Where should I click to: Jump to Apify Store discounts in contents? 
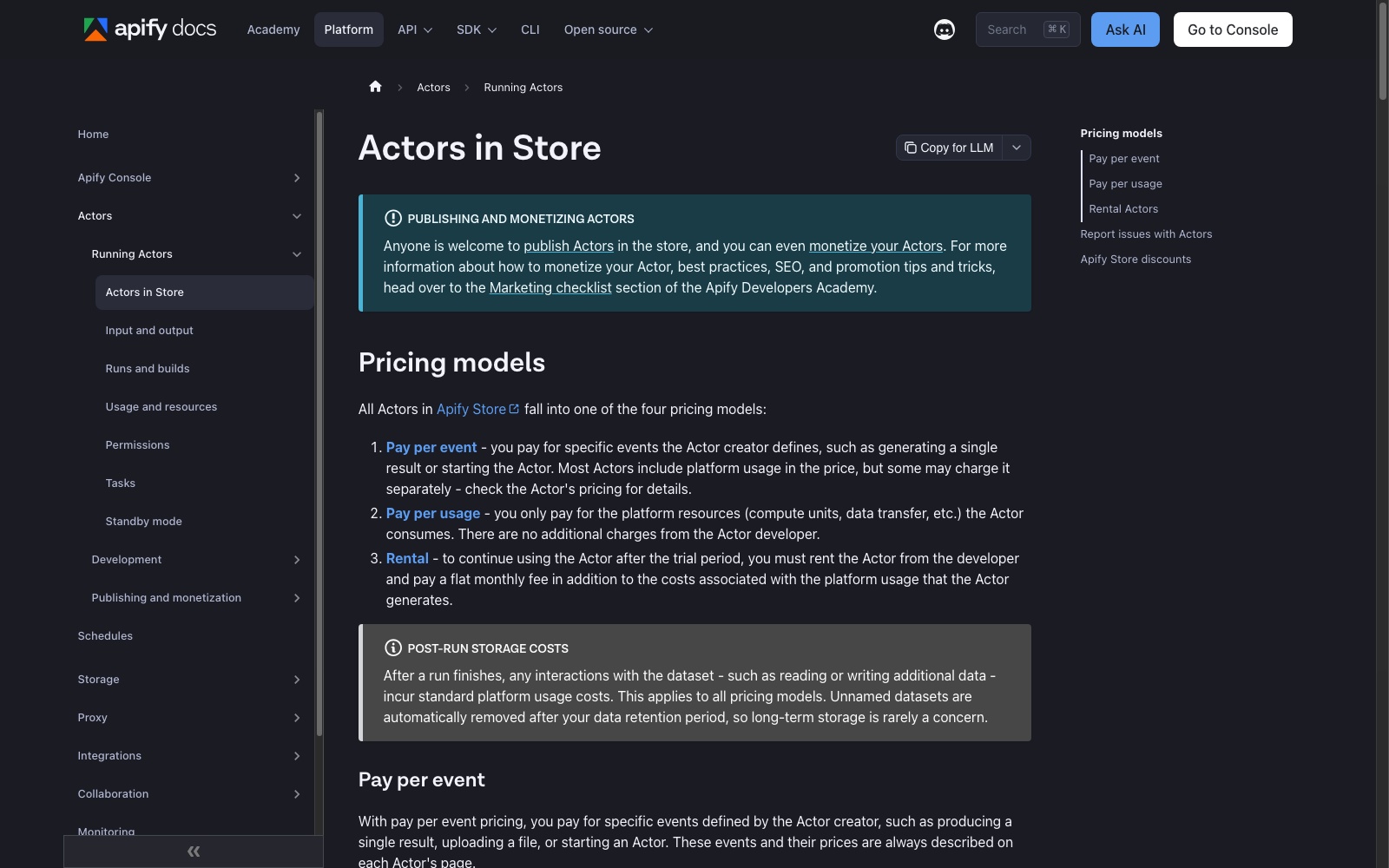[x=1136, y=260]
